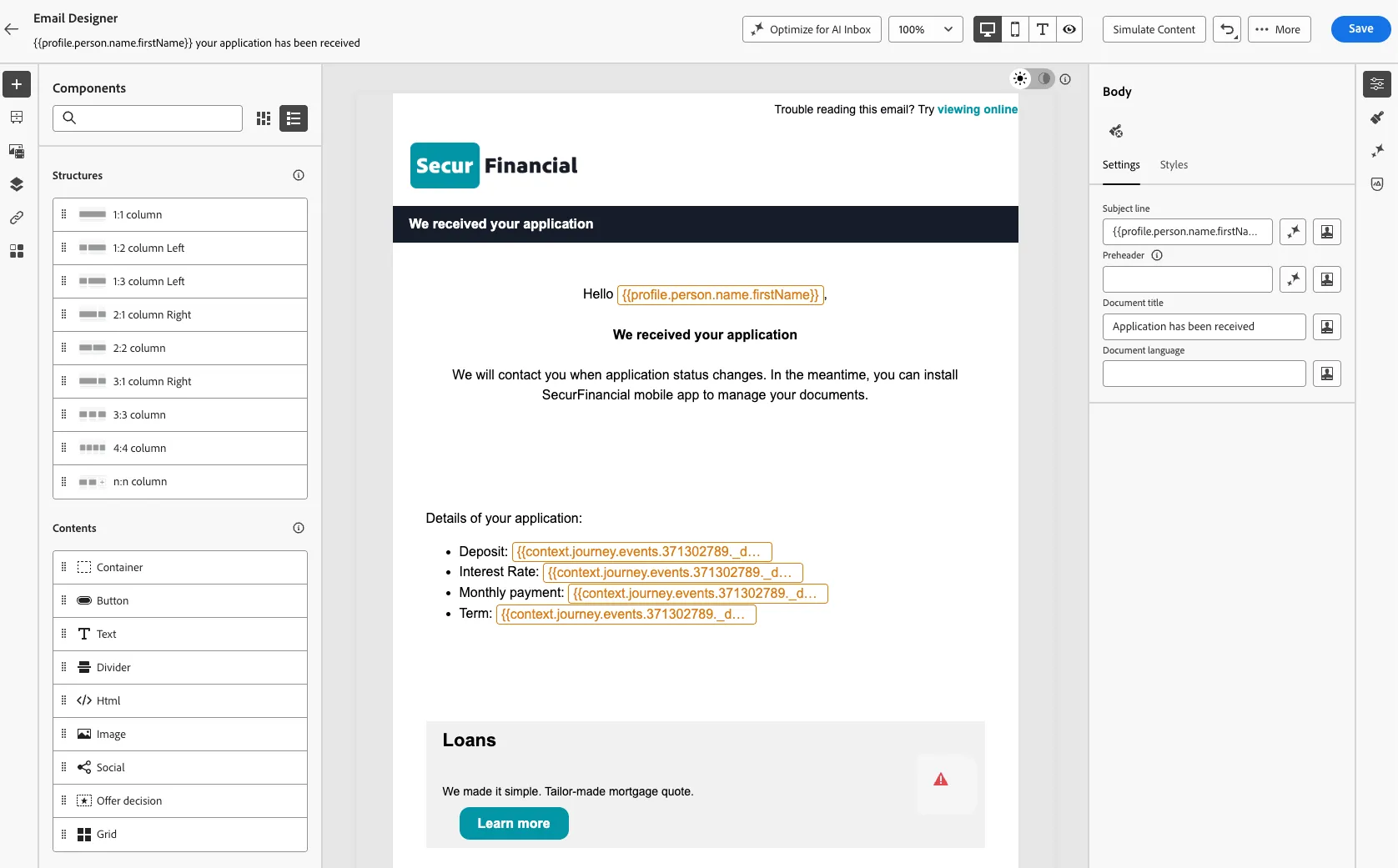Show dark mode info tooltip
The image size is (1398, 868).
[x=1065, y=79]
